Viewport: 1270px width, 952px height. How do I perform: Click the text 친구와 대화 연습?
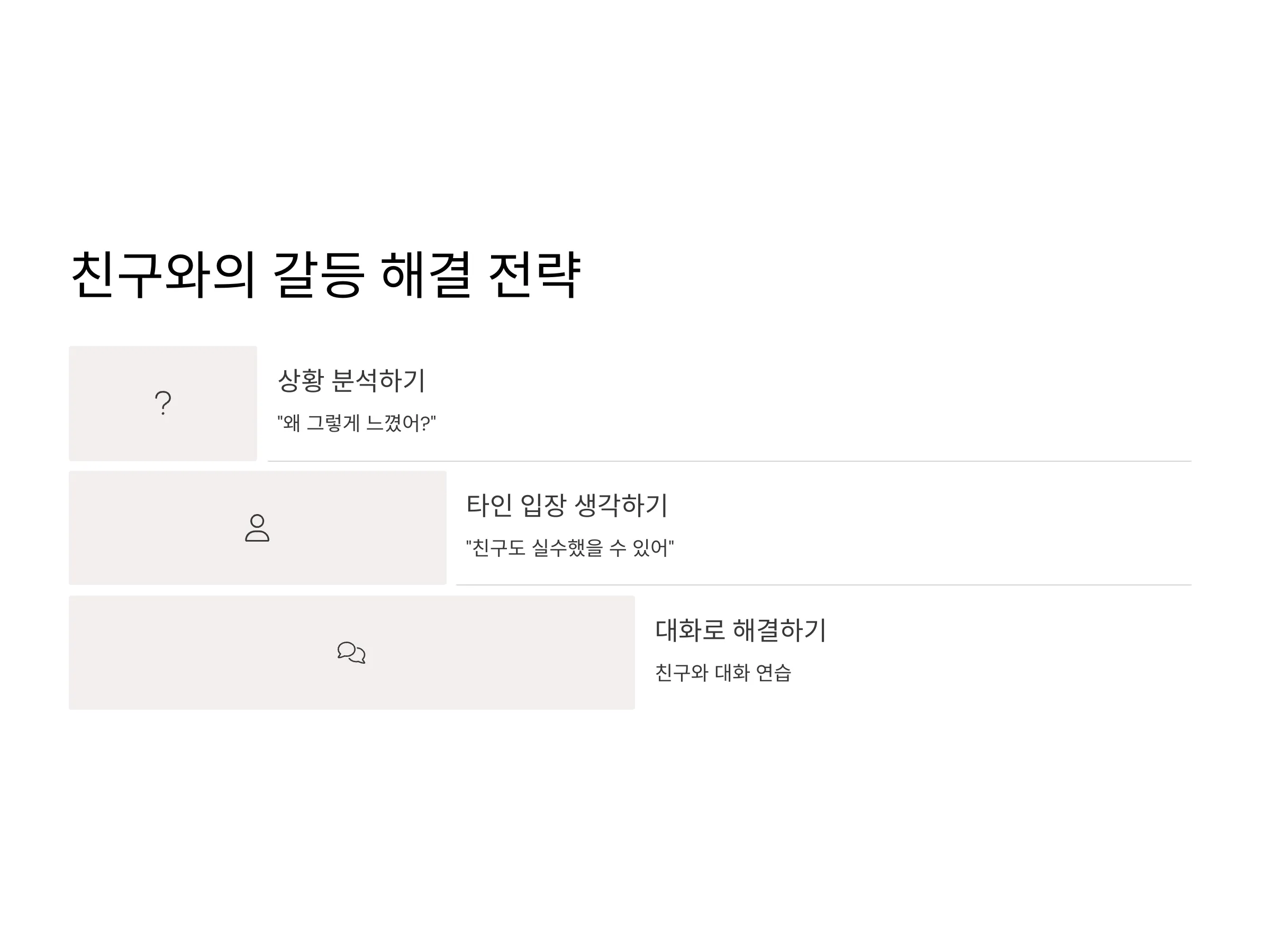(723, 673)
